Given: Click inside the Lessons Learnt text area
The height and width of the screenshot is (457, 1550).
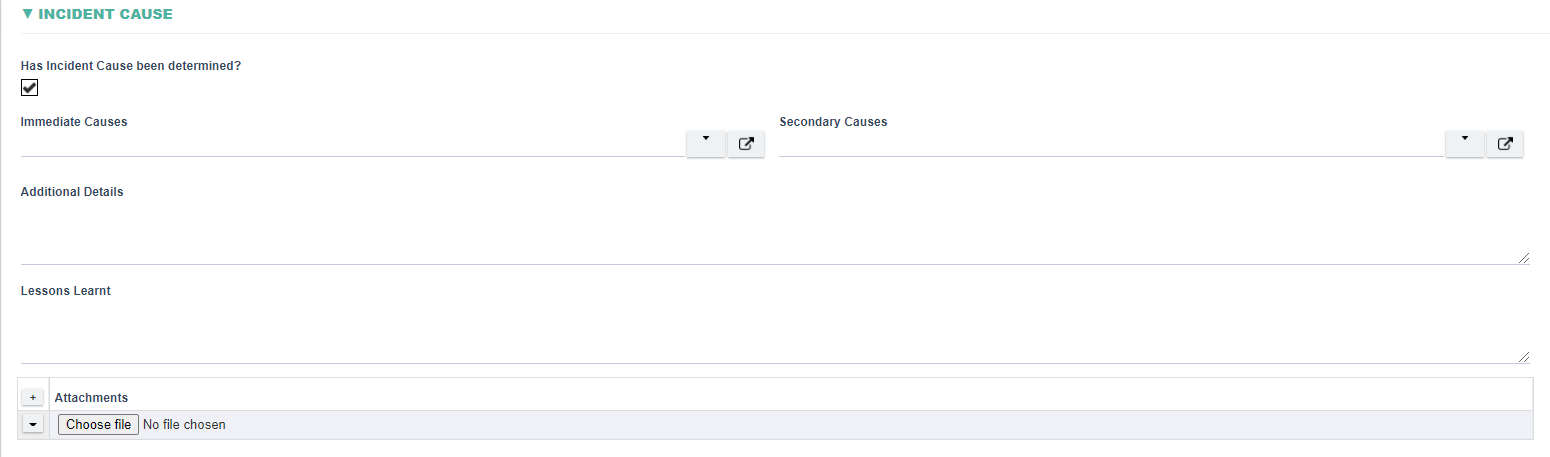Looking at the screenshot, I should tap(775, 333).
